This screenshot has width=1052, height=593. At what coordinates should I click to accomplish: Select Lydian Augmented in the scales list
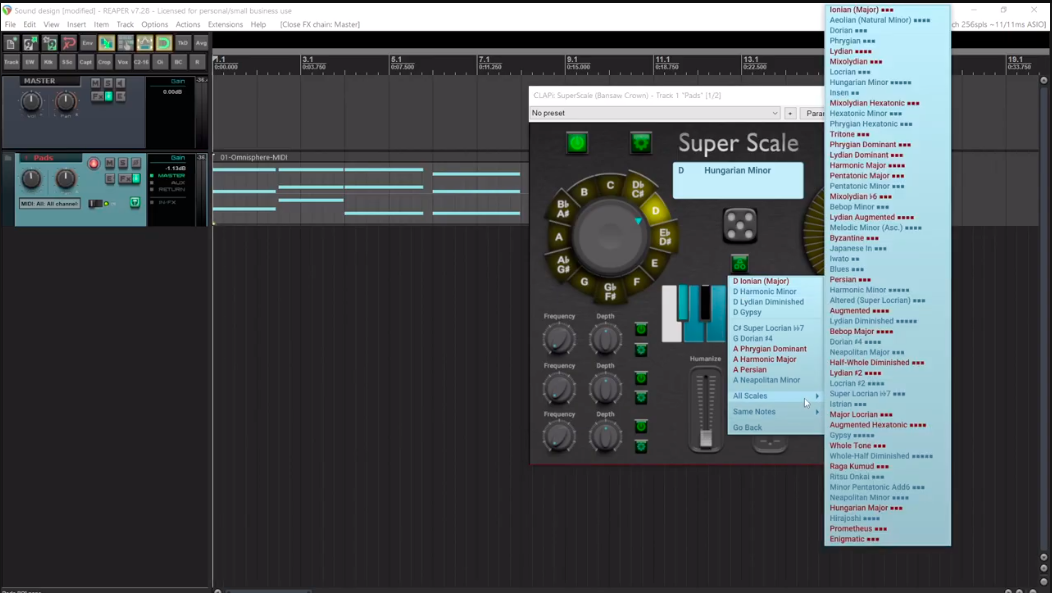[x=887, y=217]
